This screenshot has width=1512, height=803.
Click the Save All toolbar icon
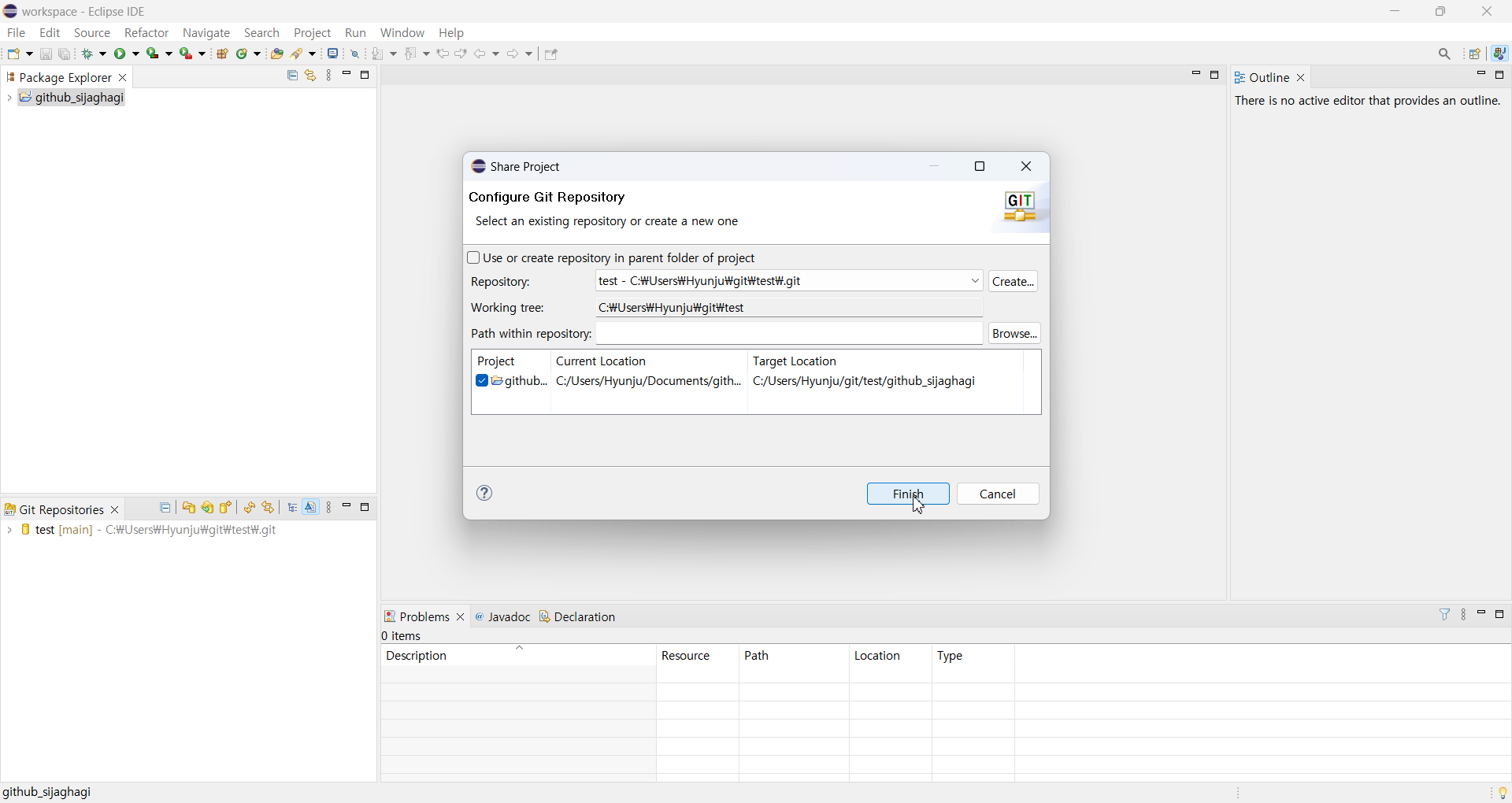point(65,54)
